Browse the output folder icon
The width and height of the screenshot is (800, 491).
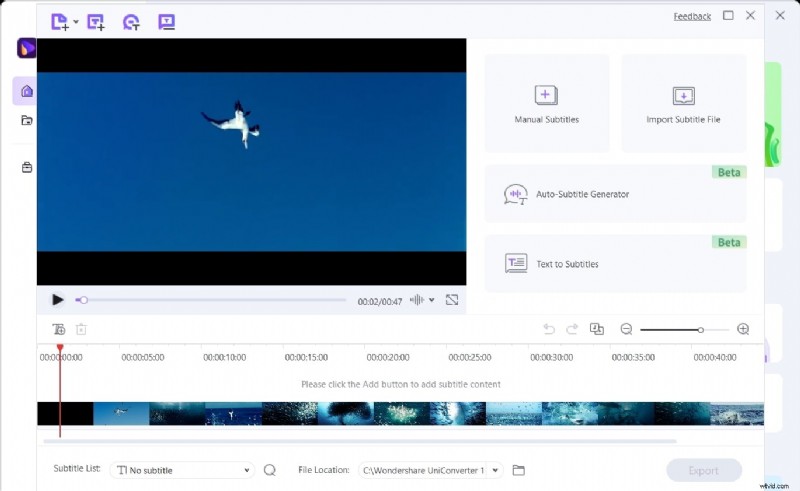click(x=518, y=470)
